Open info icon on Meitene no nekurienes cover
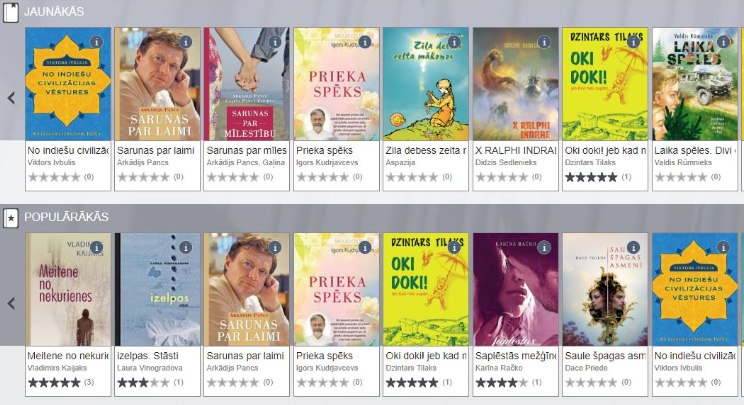Viewport: 744px width, 405px height. click(x=96, y=248)
